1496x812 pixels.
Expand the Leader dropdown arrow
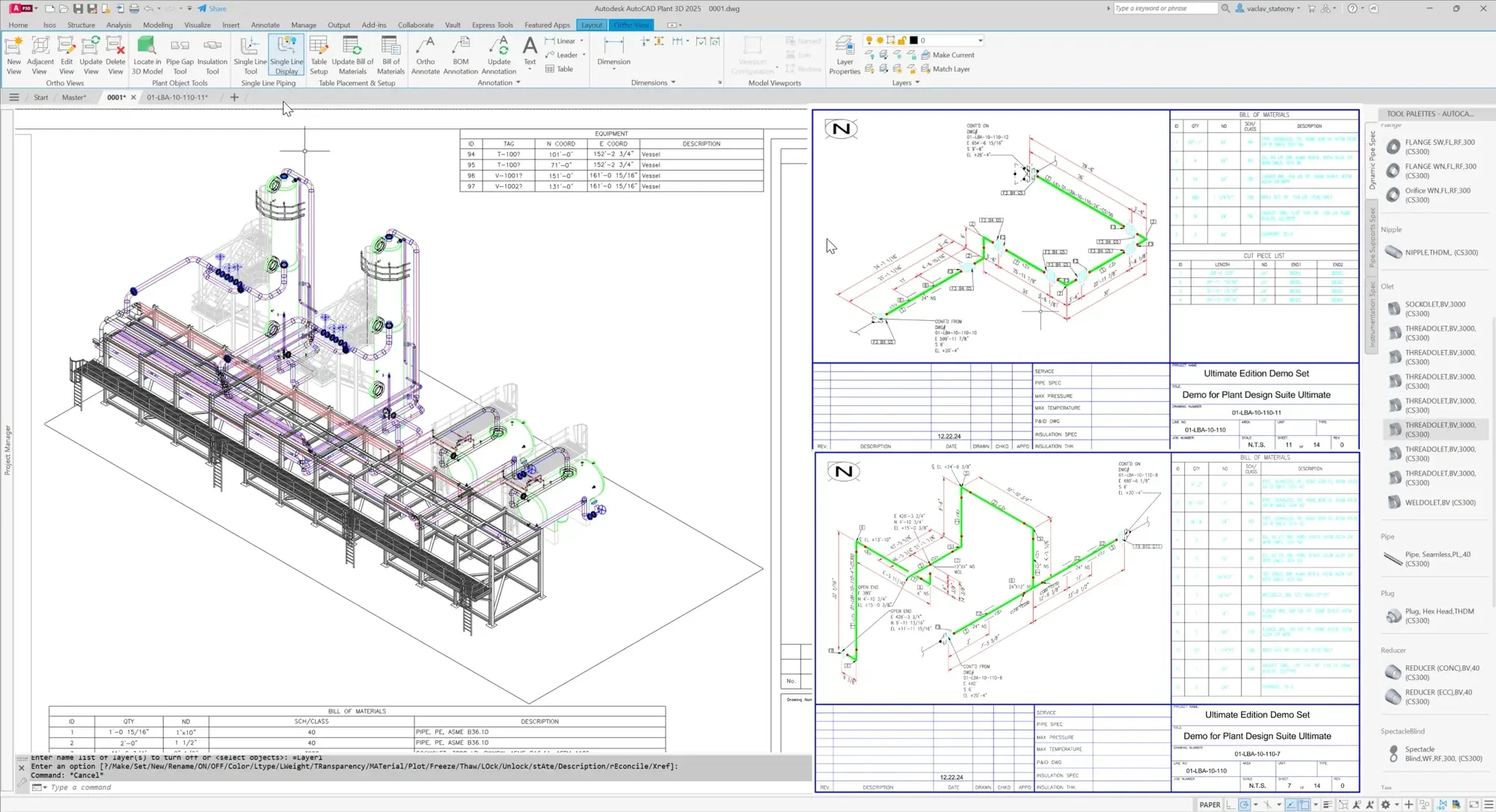[x=583, y=55]
